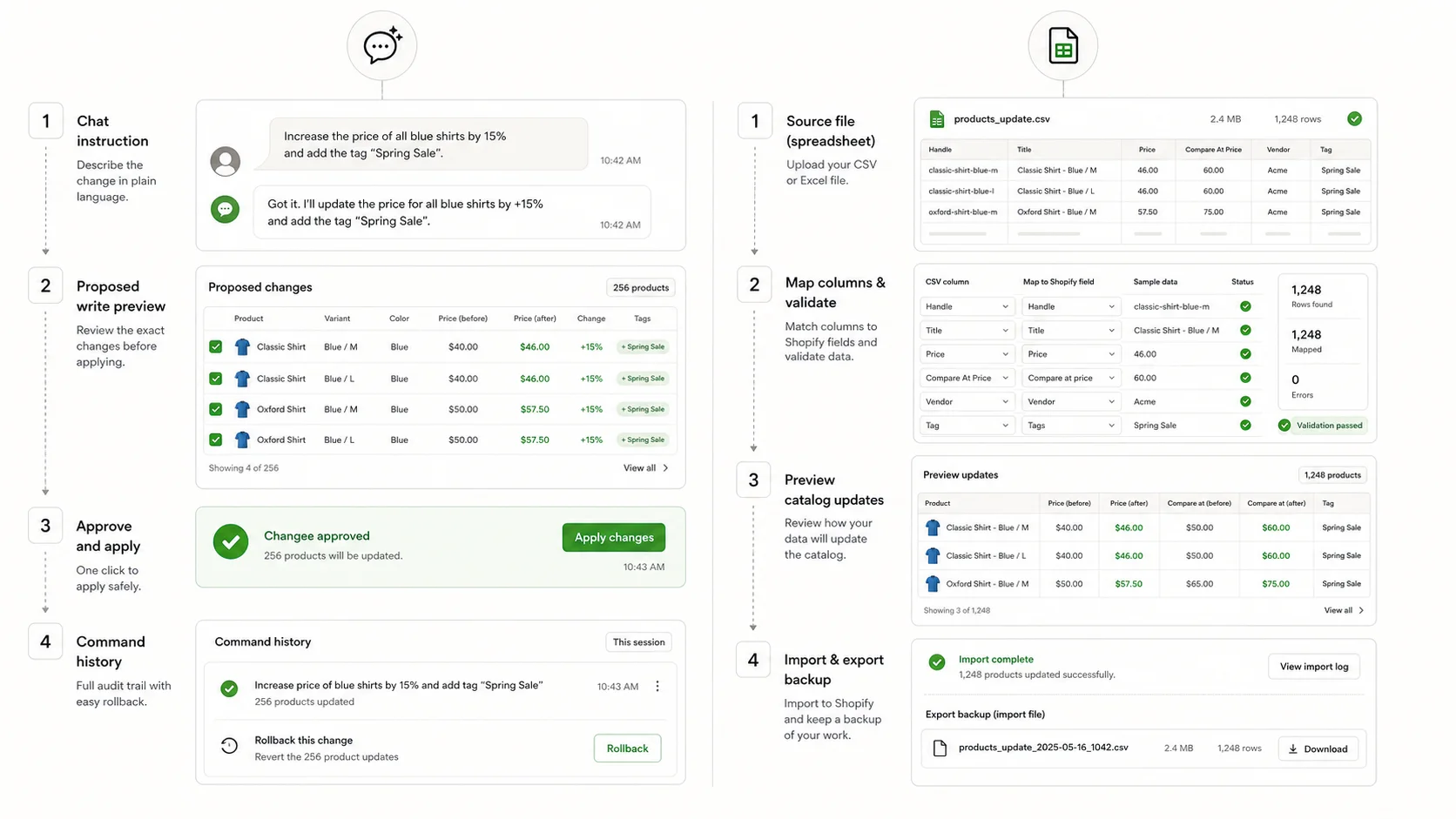Screen dimensions: 1456x819
Task: Open View import log
Action: [x=1314, y=667]
